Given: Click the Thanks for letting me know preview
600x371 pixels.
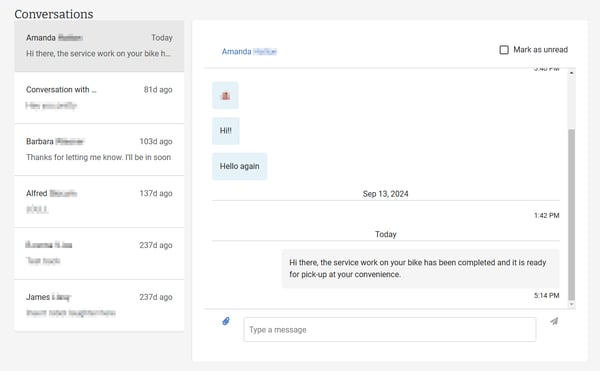Looking at the screenshot, I should pos(98,157).
